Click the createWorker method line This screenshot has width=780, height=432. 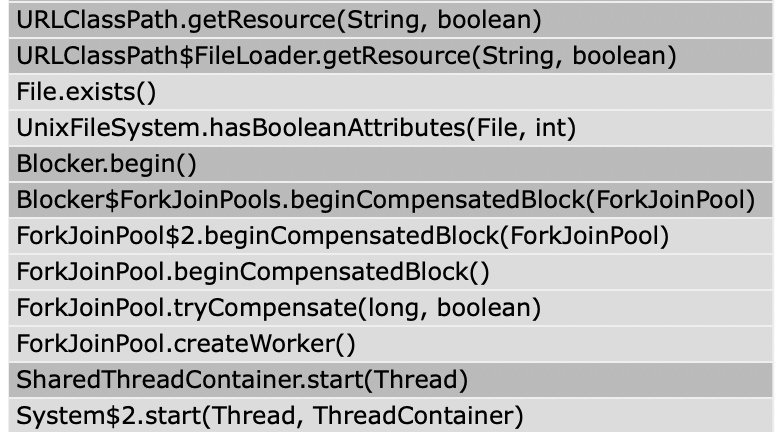point(390,344)
